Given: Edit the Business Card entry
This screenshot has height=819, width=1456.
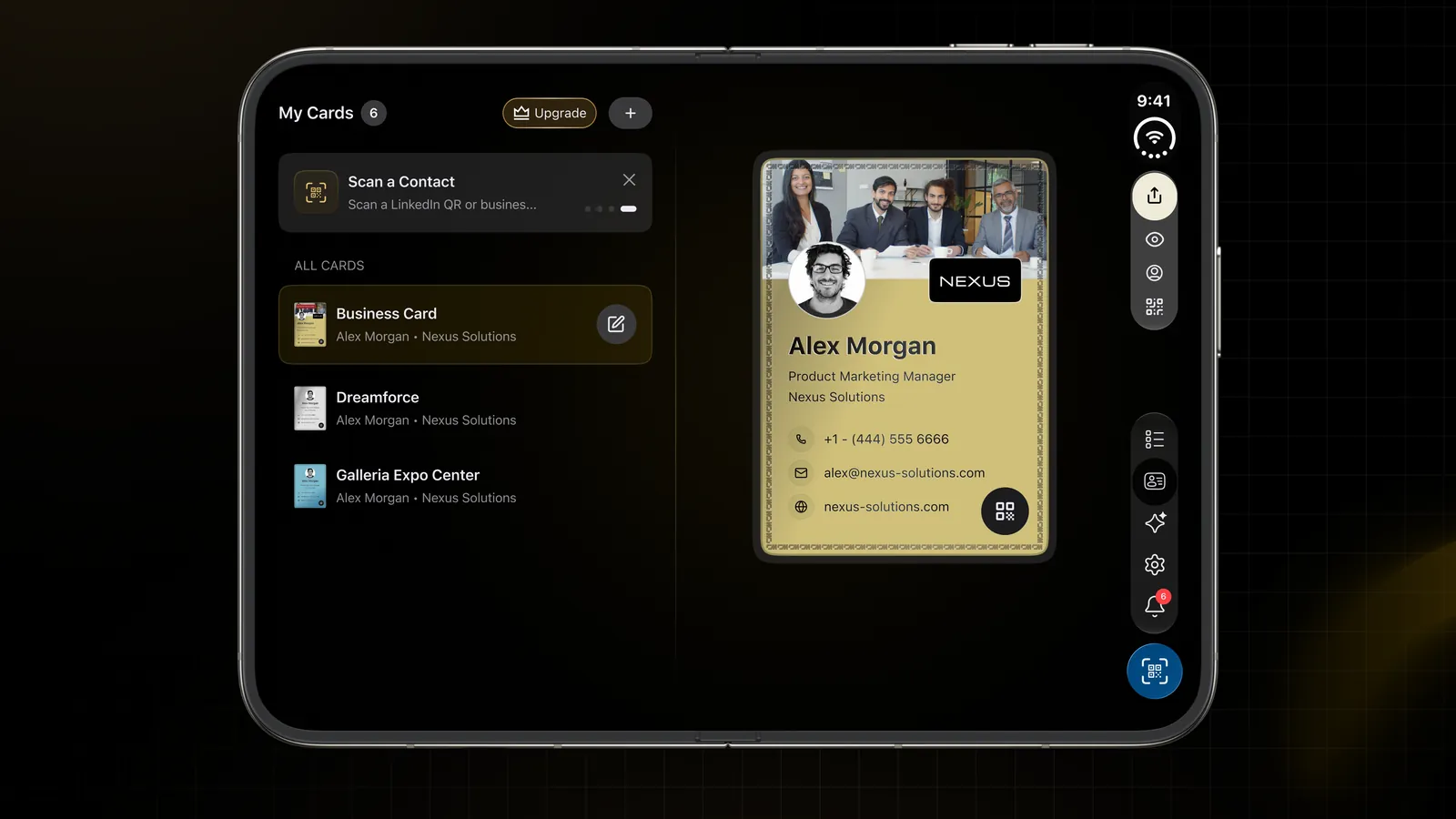Looking at the screenshot, I should coord(616,324).
